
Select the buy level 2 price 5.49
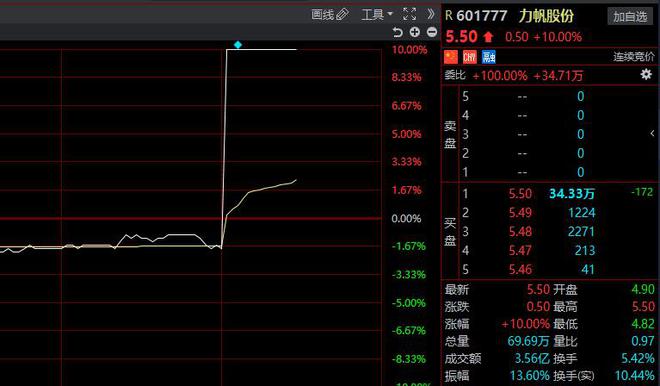(x=520, y=213)
